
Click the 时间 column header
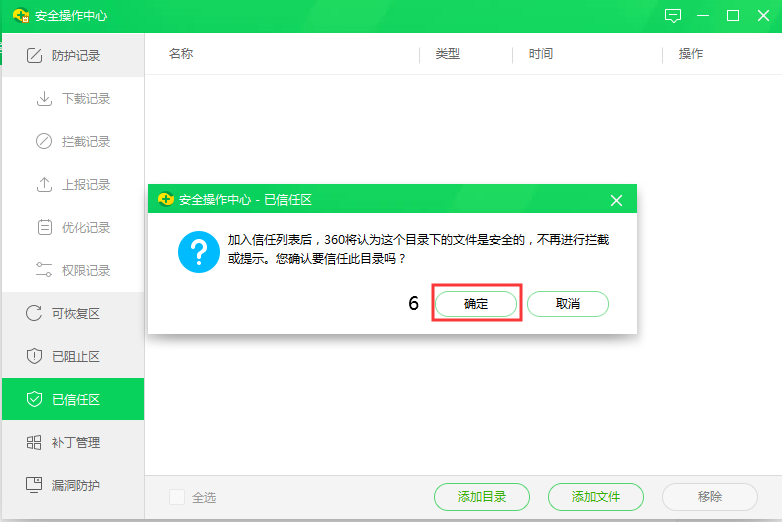click(x=541, y=54)
